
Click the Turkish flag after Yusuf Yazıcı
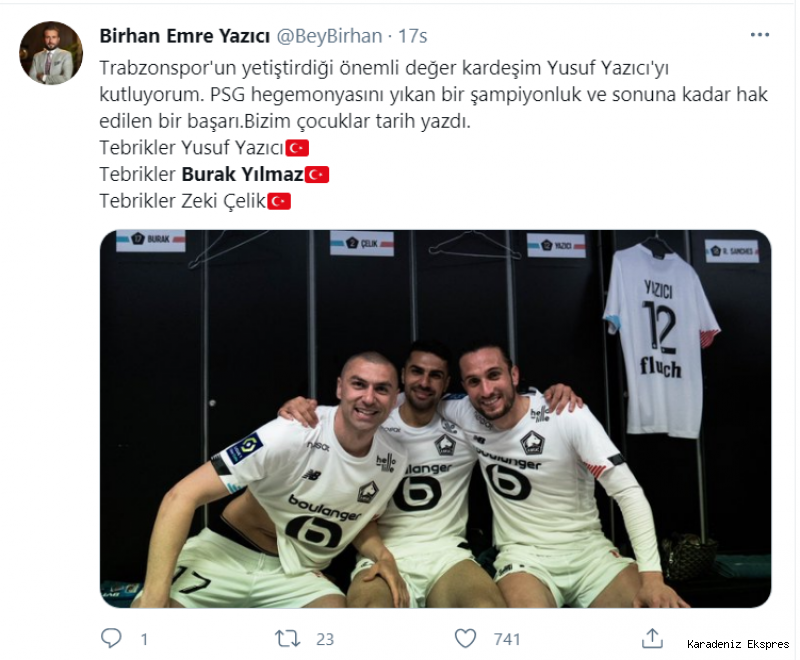tap(297, 148)
